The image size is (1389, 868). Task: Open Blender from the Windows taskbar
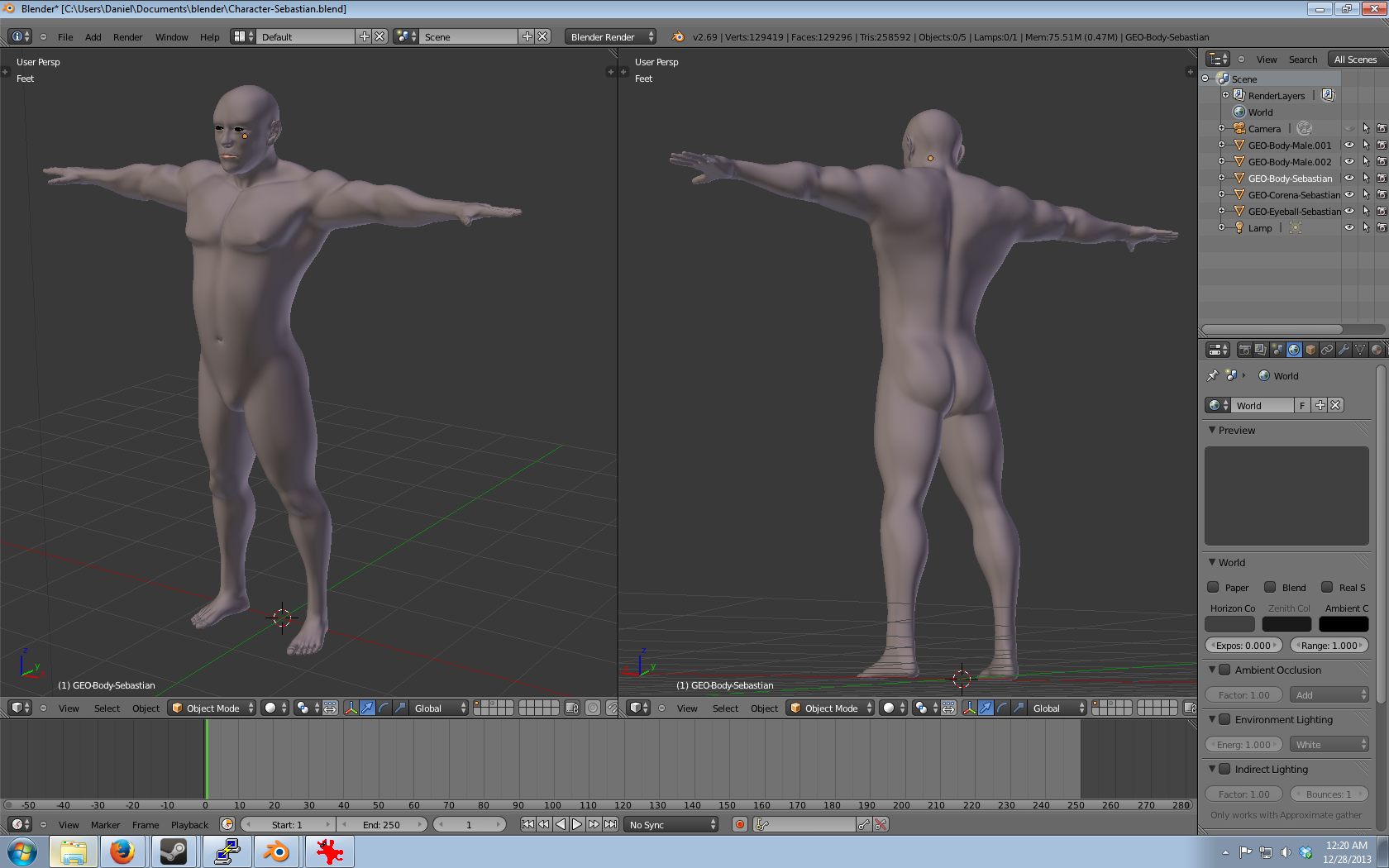click(276, 851)
